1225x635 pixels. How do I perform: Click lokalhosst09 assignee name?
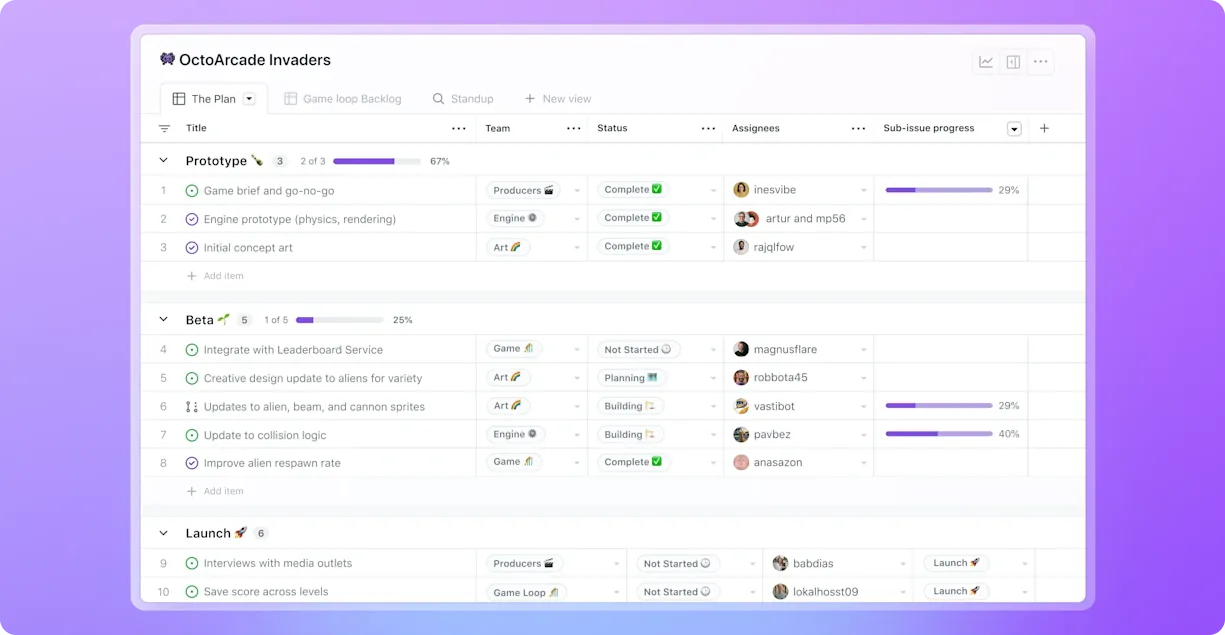(825, 592)
